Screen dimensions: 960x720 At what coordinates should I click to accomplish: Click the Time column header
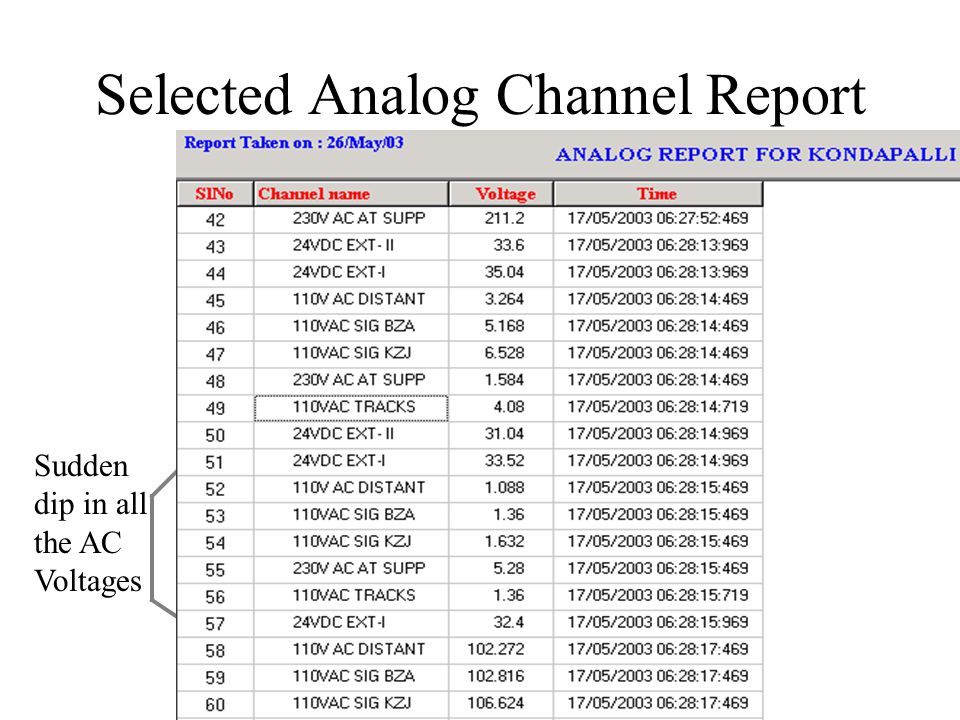coord(658,193)
